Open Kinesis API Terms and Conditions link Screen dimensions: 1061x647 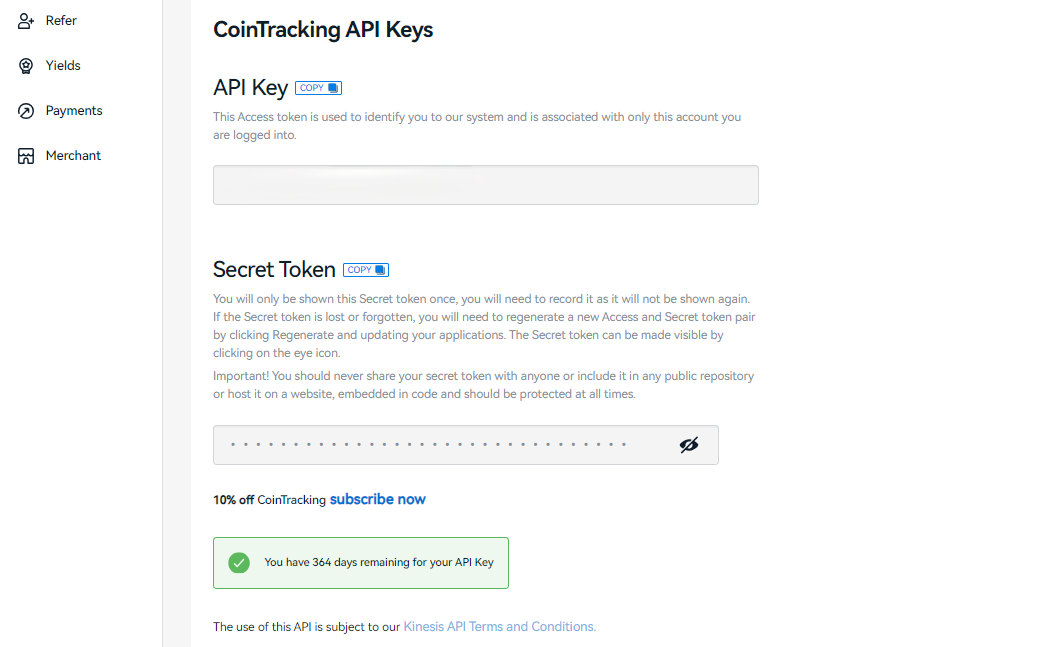499,627
